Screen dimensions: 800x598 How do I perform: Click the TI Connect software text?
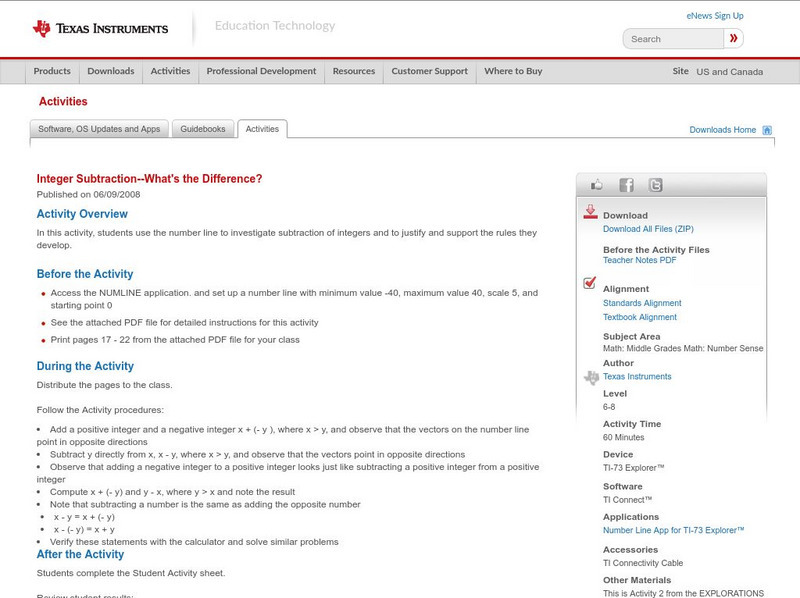click(x=627, y=500)
